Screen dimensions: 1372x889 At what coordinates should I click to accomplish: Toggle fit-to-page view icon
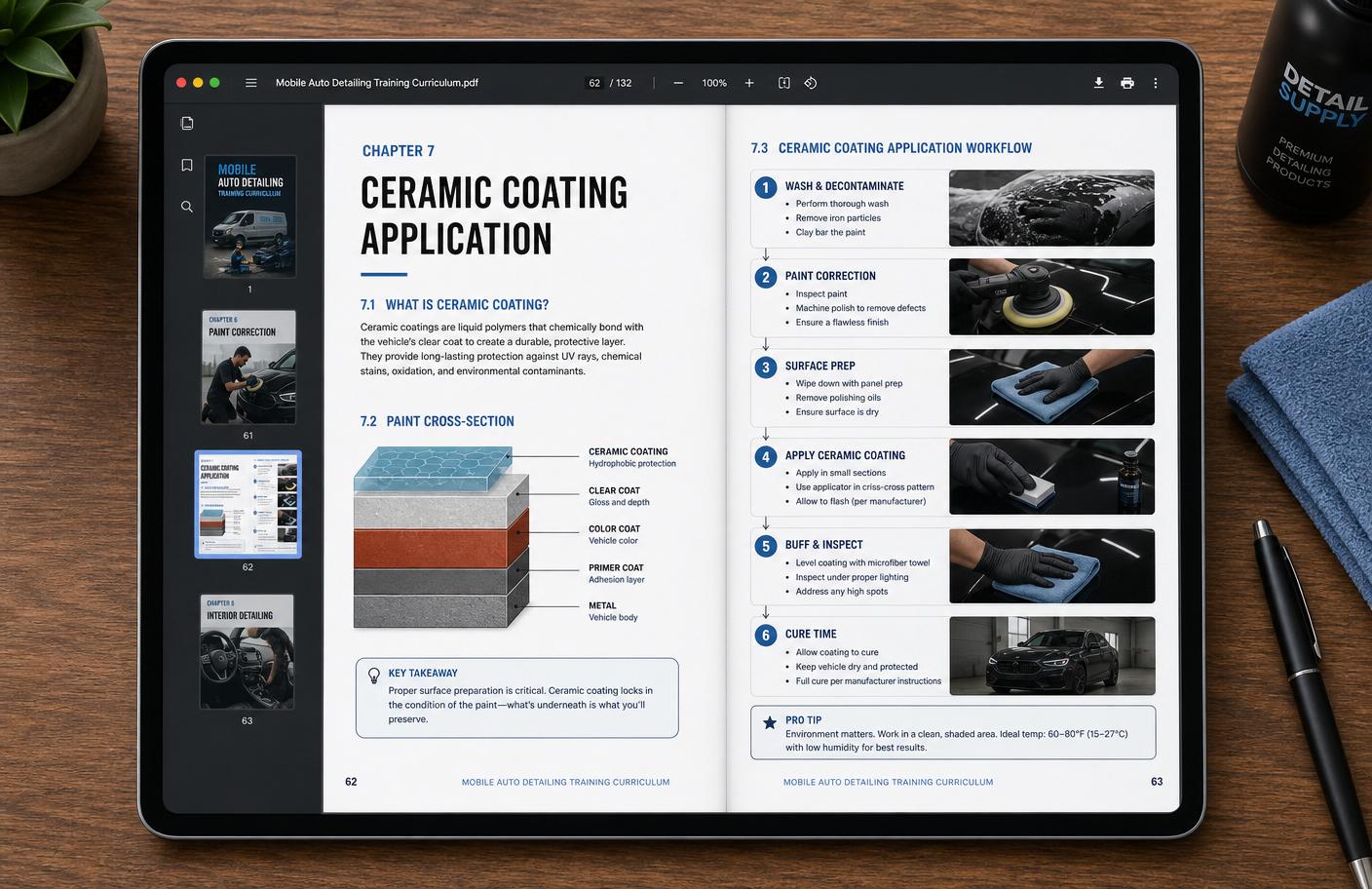click(784, 83)
